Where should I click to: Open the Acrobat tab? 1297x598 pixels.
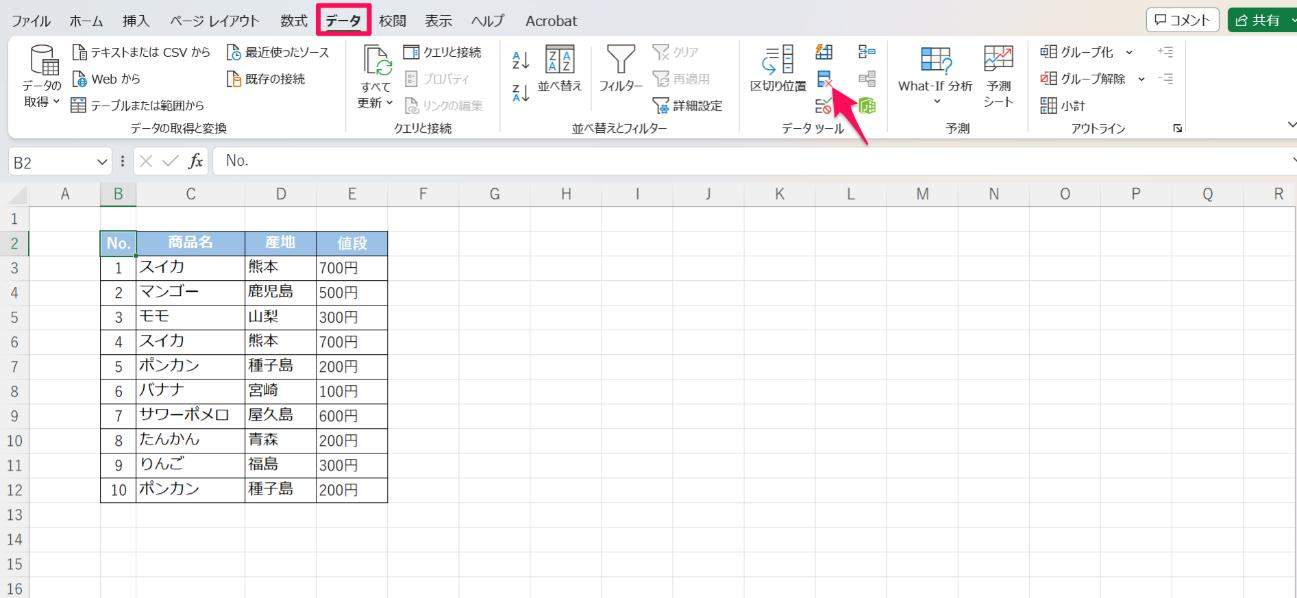(x=551, y=20)
